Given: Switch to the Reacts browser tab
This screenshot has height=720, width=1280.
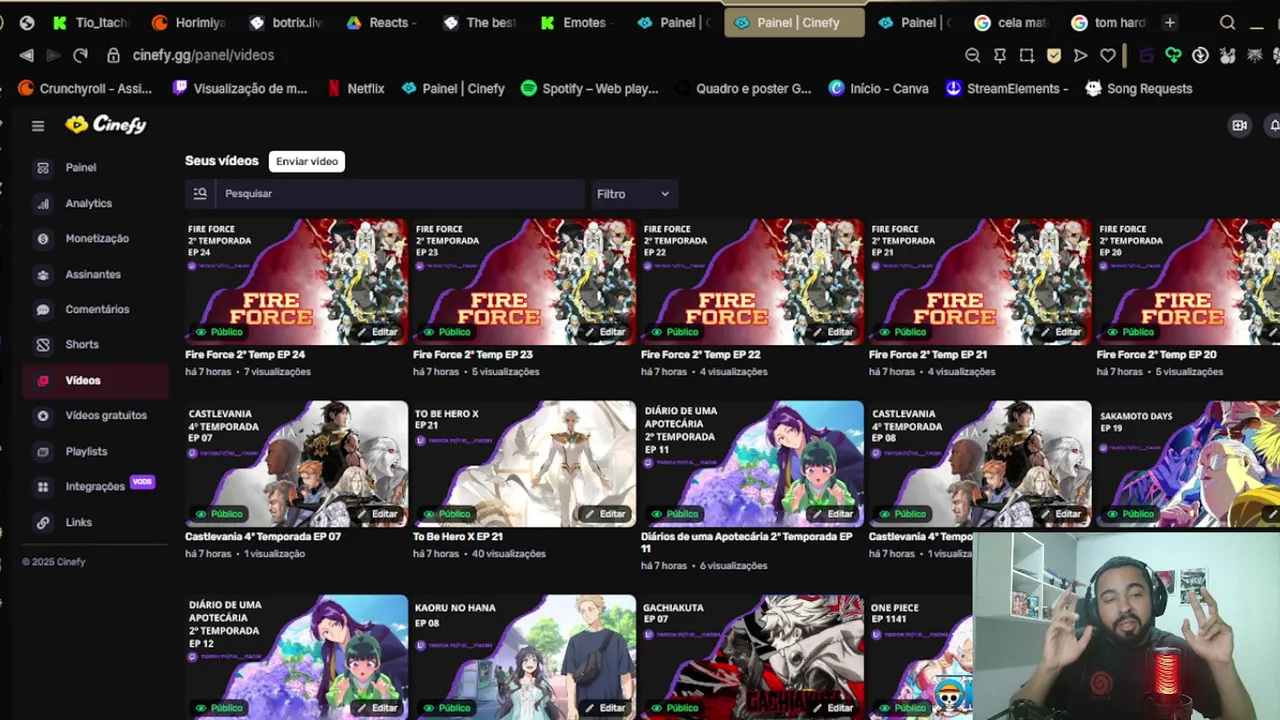Looking at the screenshot, I should pos(381,22).
